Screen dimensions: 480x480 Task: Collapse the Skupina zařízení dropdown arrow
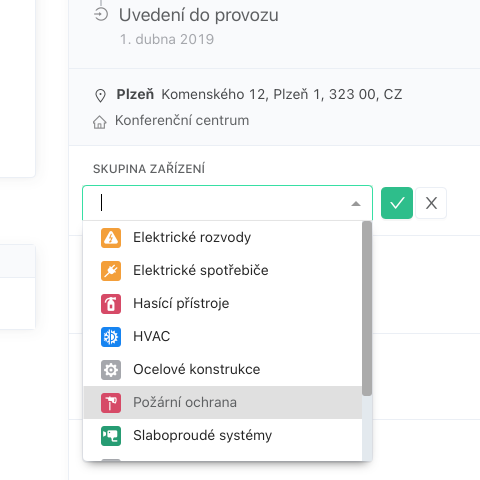356,204
